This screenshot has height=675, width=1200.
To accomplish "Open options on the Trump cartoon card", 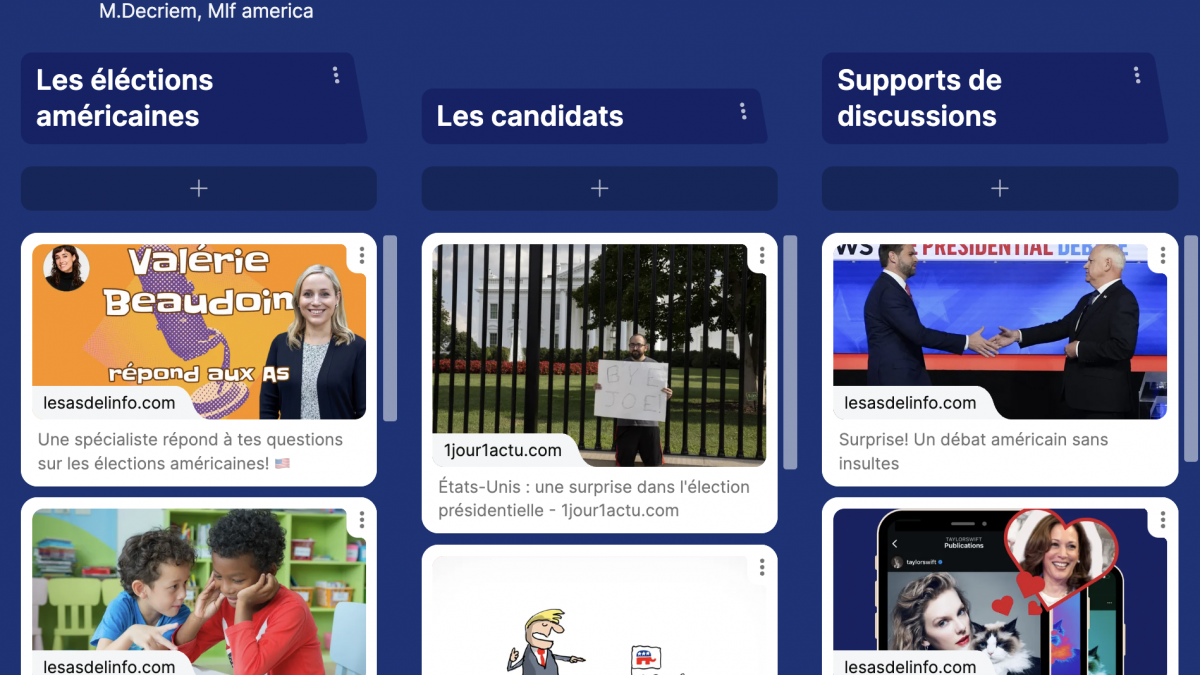I will [x=762, y=568].
